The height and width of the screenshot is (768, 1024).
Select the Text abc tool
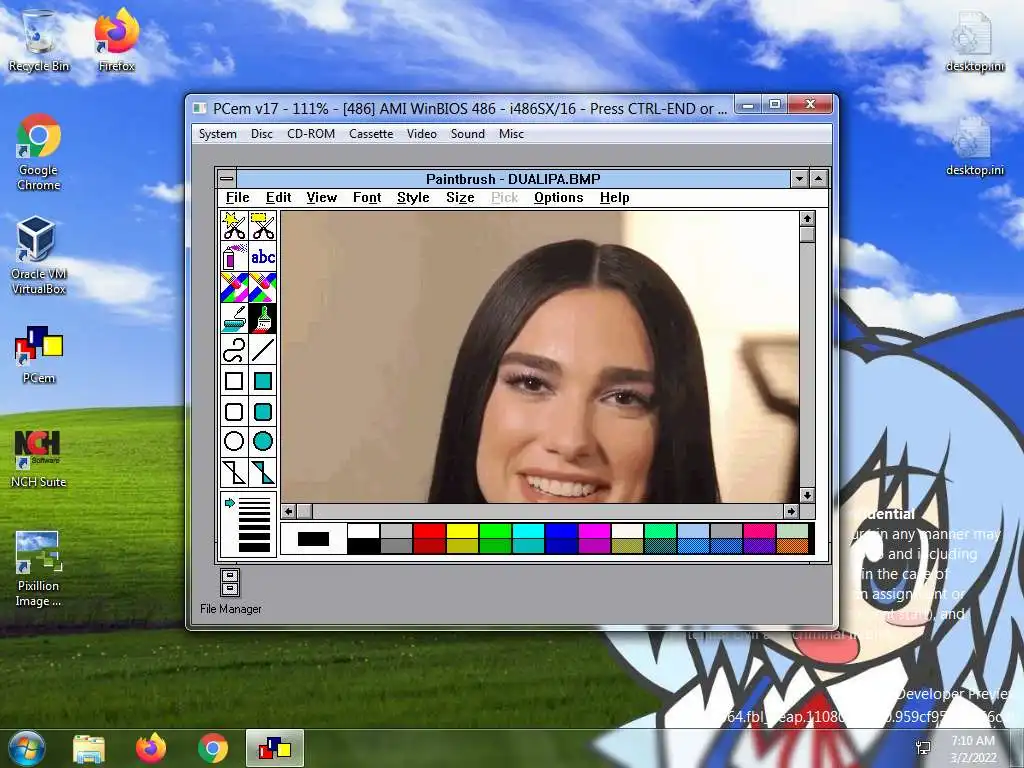pos(263,257)
